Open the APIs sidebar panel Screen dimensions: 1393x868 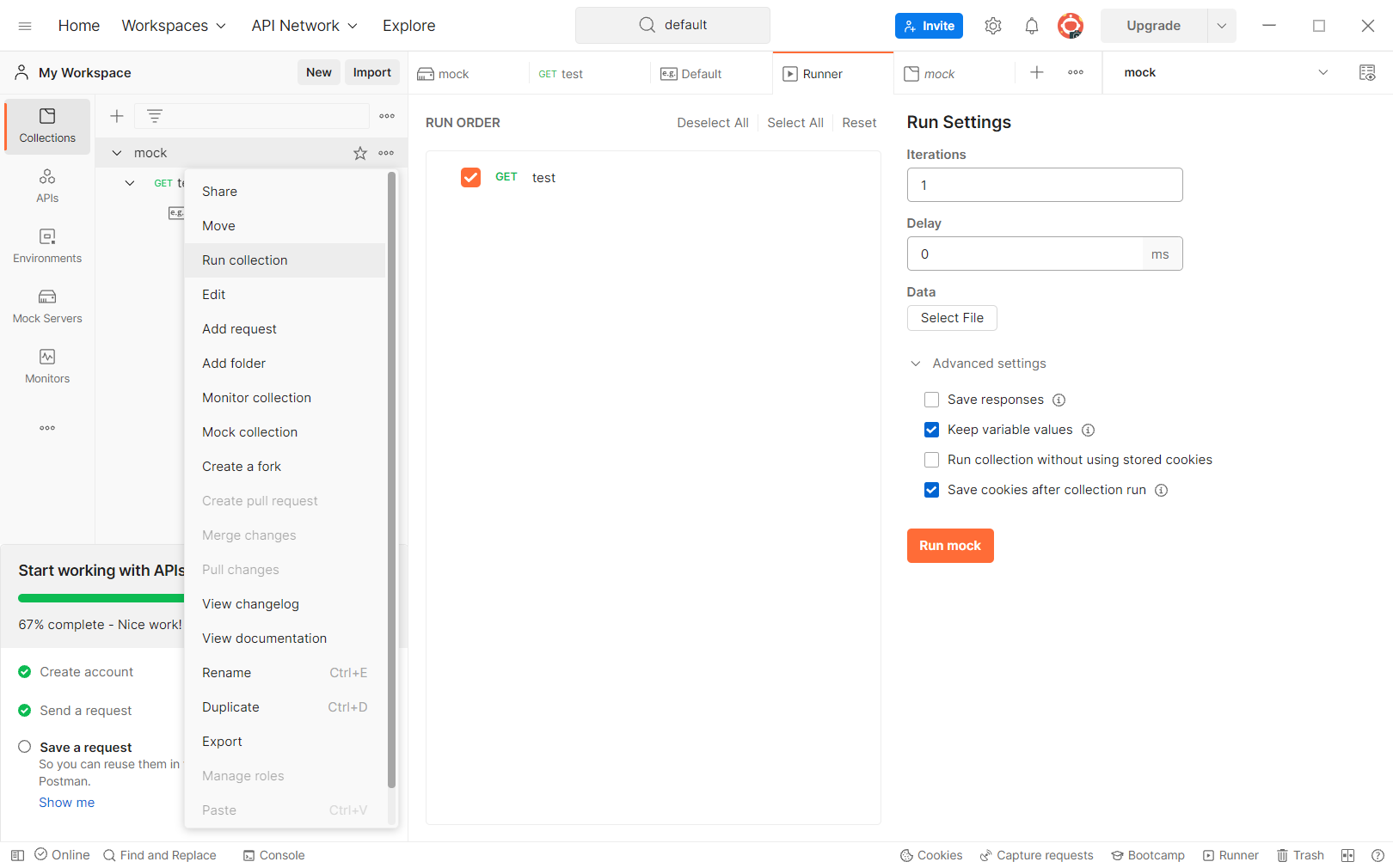click(x=47, y=186)
